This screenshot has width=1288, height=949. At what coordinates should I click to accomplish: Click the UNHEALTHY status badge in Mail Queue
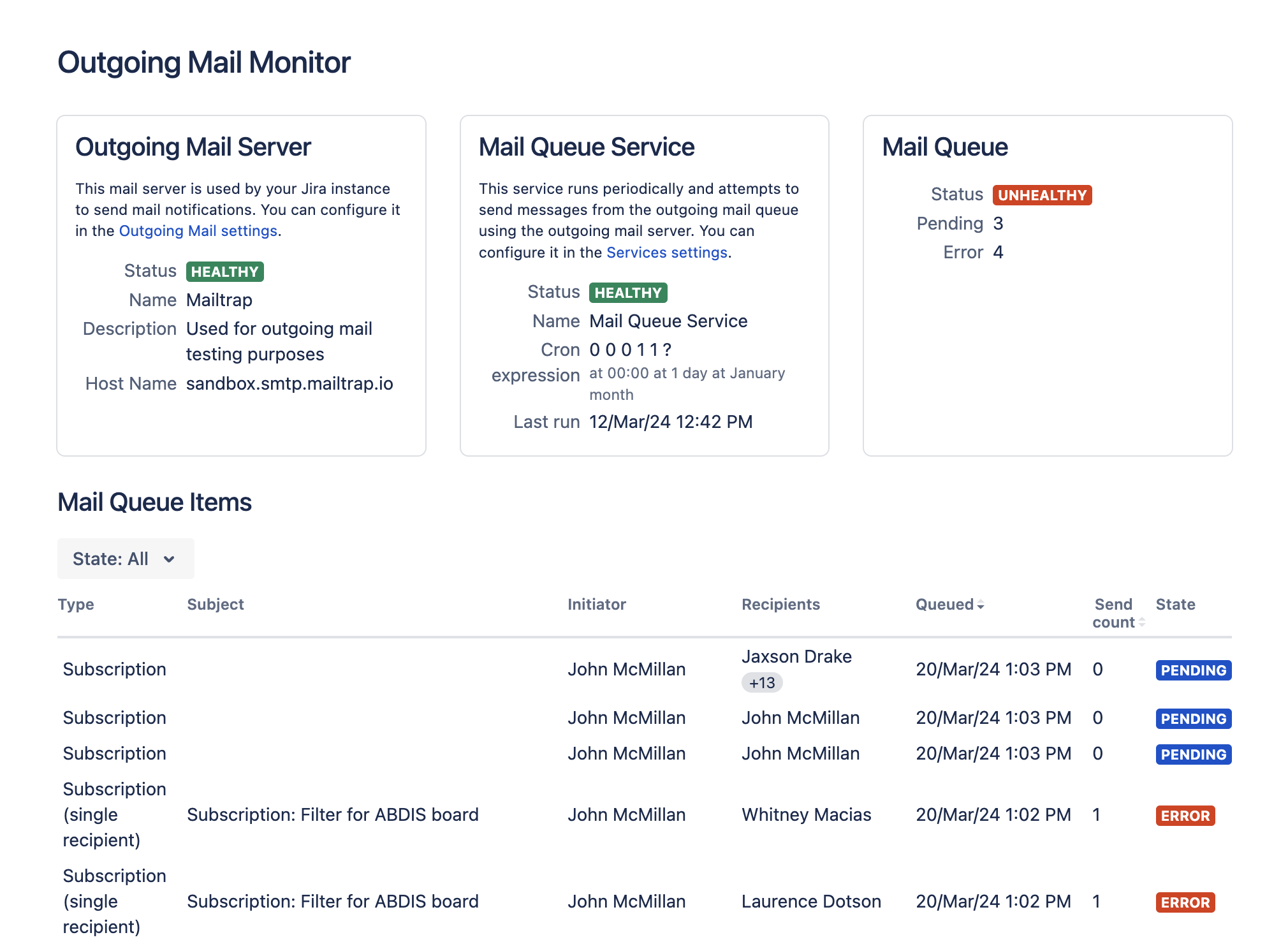coord(1042,195)
